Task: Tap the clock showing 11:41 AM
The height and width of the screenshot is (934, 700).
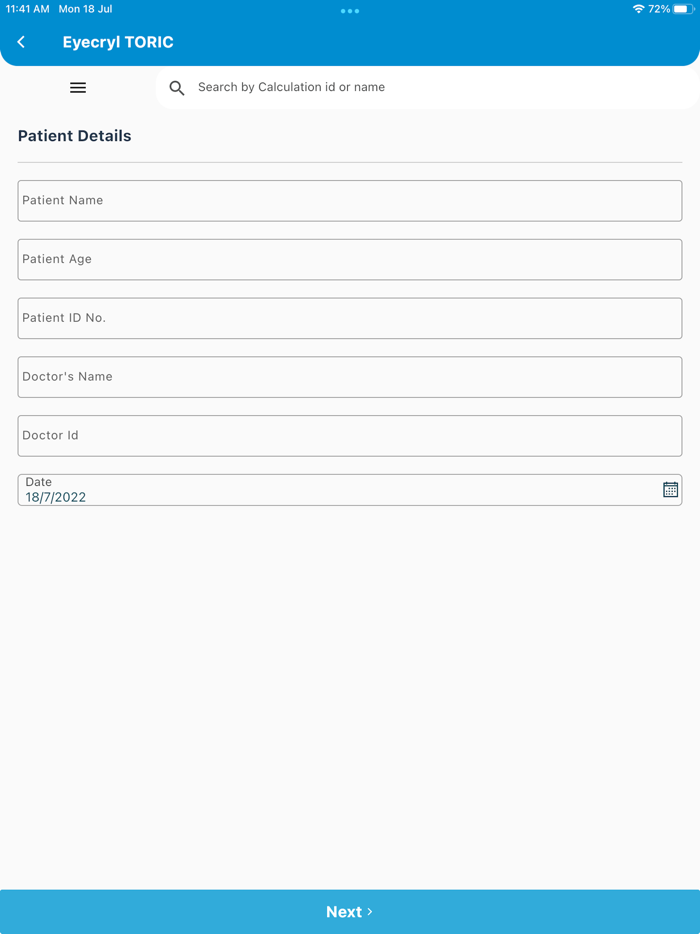Action: [25, 9]
